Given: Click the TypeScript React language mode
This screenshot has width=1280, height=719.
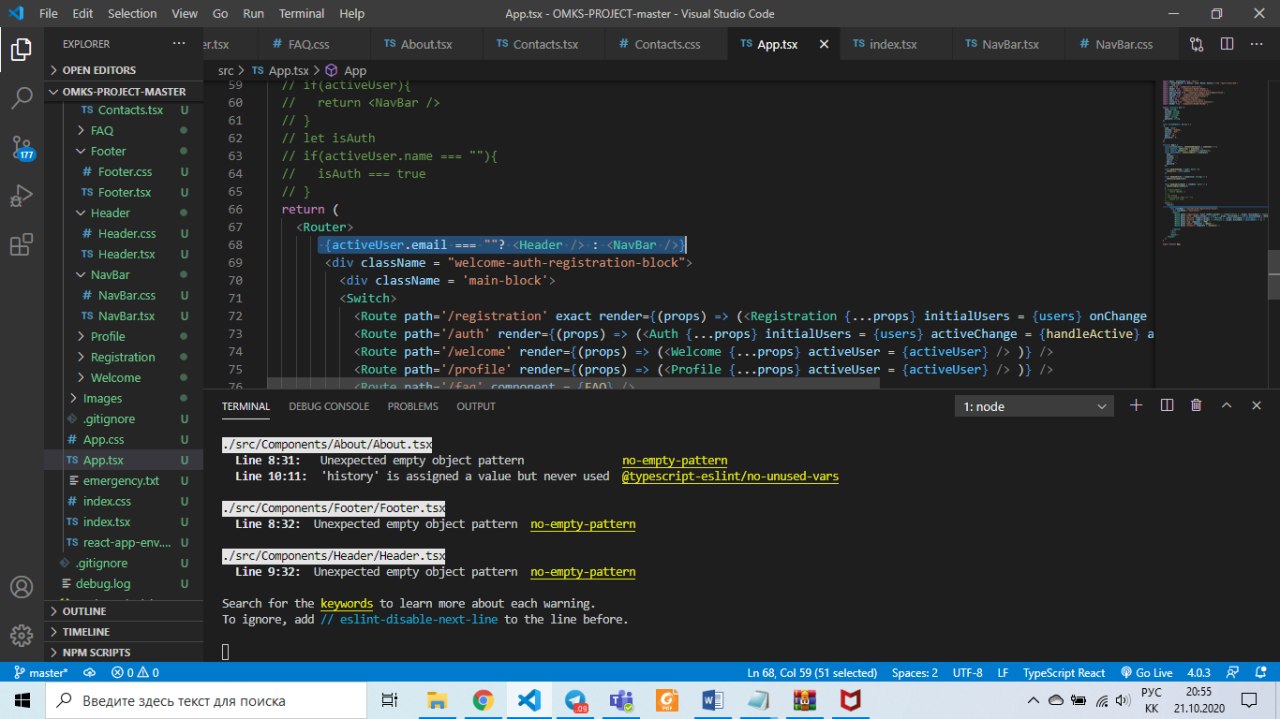Looking at the screenshot, I should 1063,673.
